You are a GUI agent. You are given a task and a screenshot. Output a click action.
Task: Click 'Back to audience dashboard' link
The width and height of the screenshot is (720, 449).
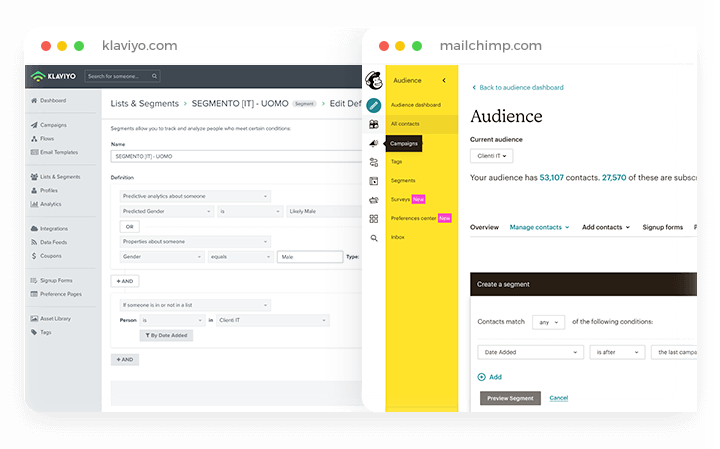pyautogui.click(x=518, y=88)
